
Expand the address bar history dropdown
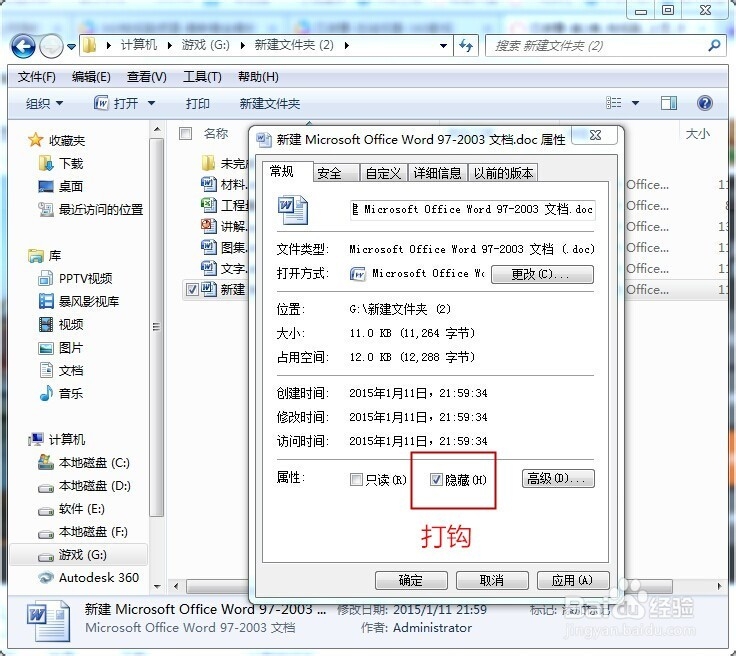click(443, 46)
